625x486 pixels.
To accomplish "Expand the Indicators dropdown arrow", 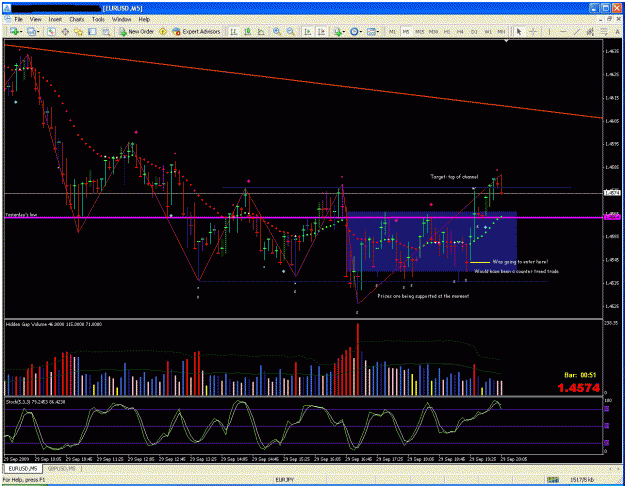I will click(x=344, y=32).
